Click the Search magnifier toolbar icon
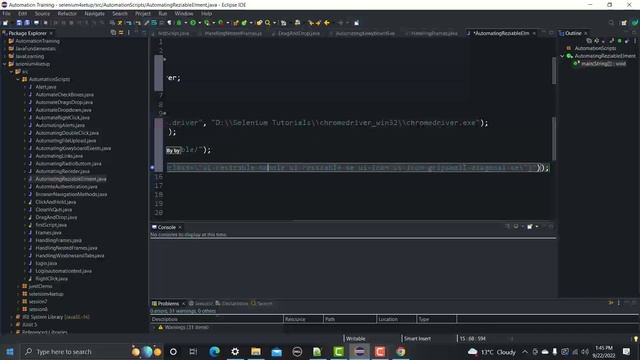This screenshot has width=640, height=360. (x=268, y=23)
